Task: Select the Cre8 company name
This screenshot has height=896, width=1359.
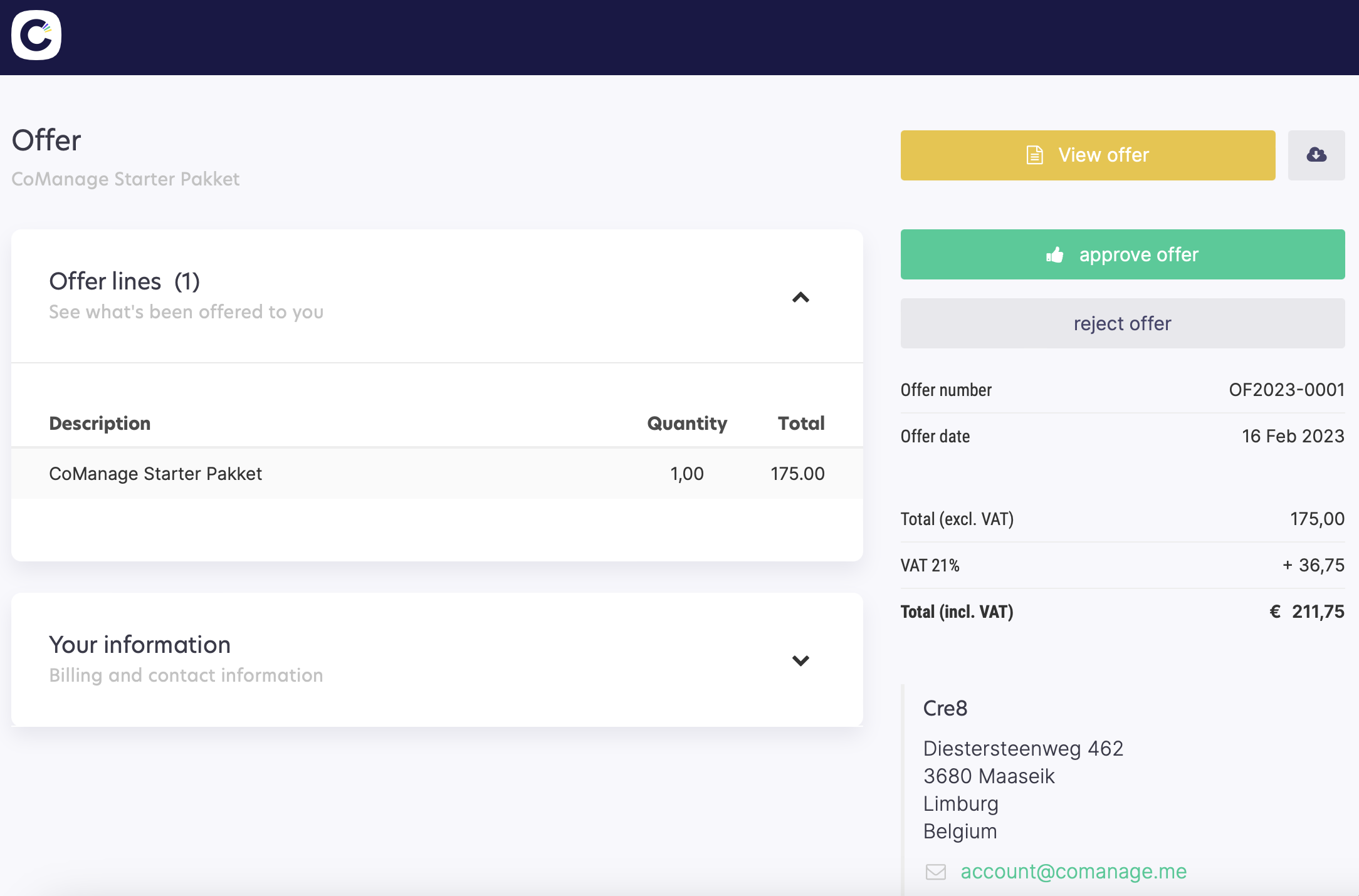Action: [x=945, y=708]
